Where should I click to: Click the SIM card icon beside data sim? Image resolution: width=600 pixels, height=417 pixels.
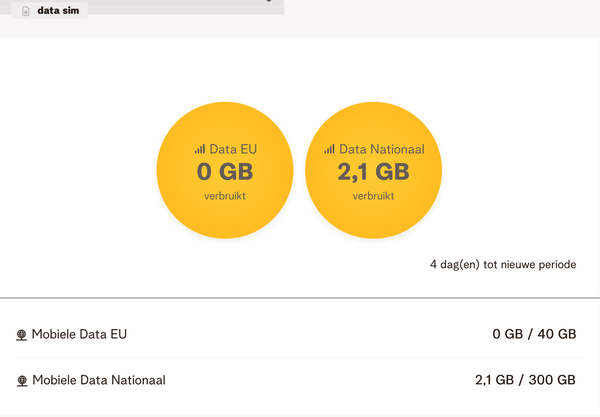(26, 11)
